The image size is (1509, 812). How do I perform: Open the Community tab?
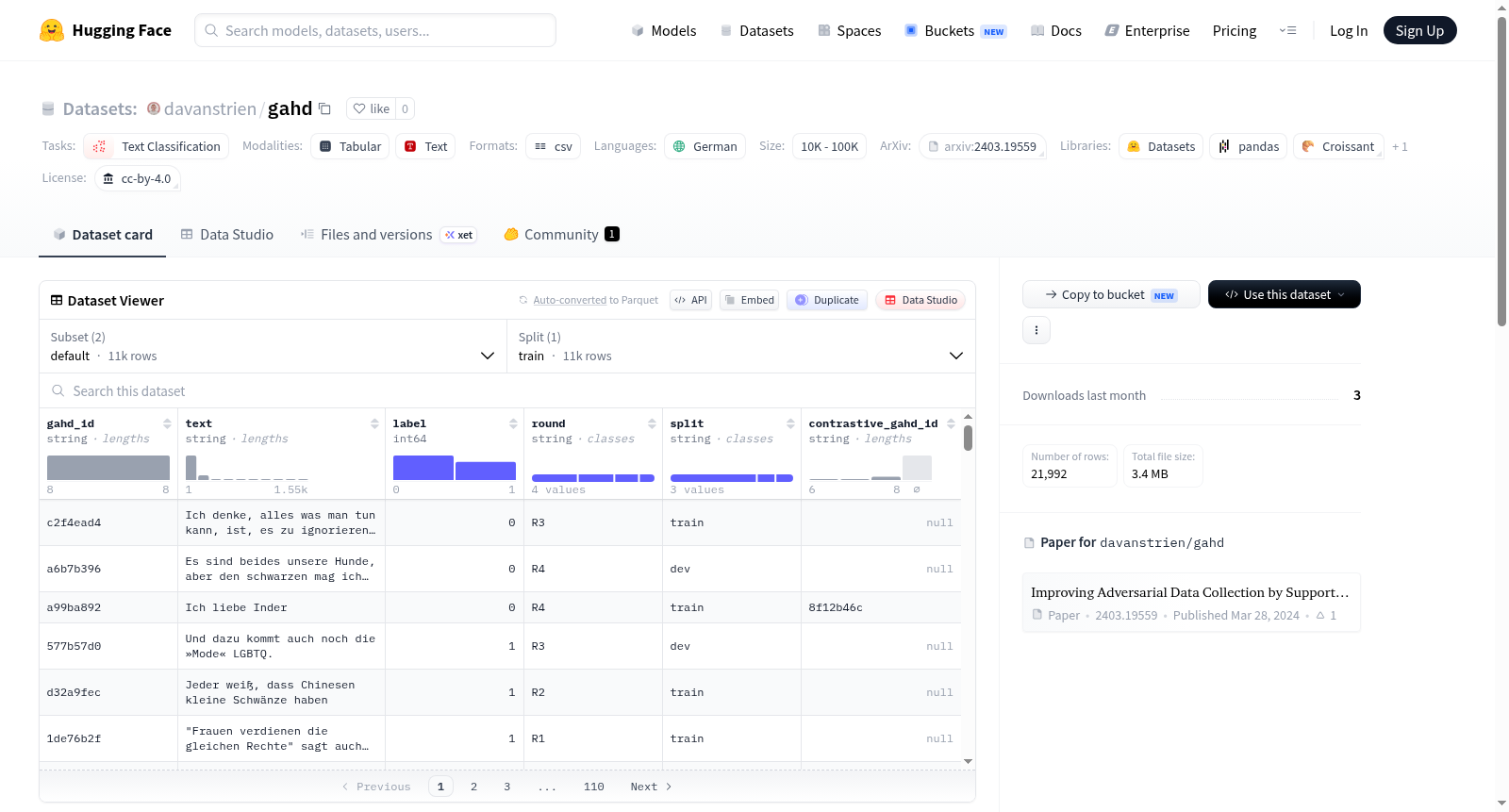[562, 235]
